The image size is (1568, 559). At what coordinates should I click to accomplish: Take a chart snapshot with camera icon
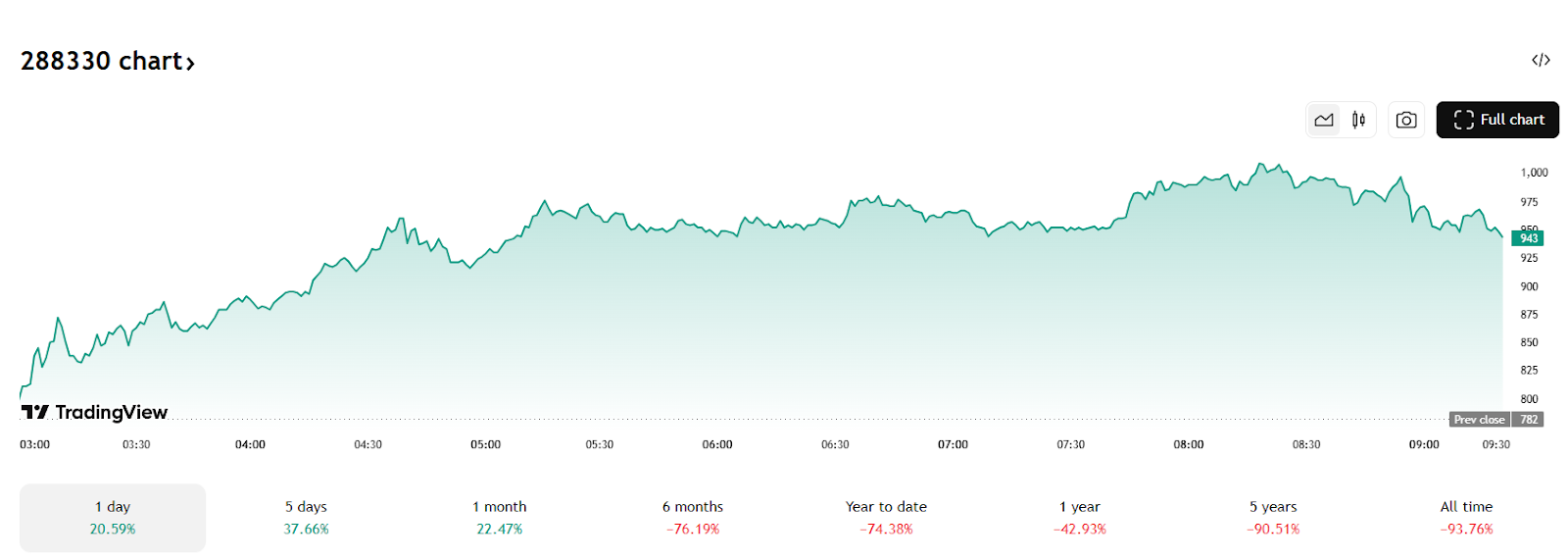[x=1406, y=120]
